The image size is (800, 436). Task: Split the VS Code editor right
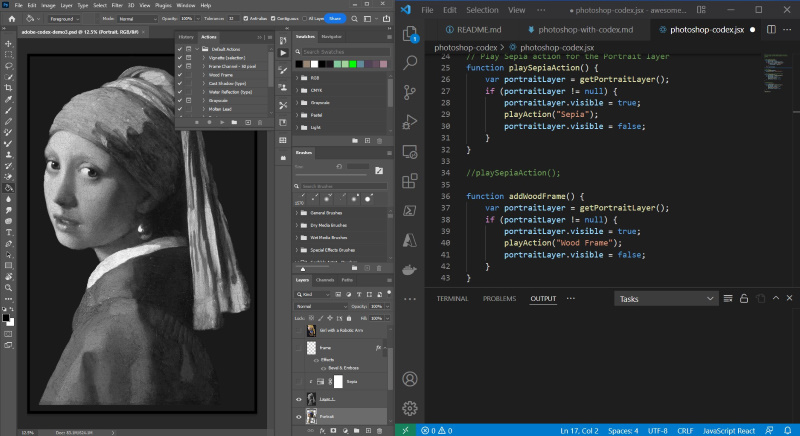[771, 30]
